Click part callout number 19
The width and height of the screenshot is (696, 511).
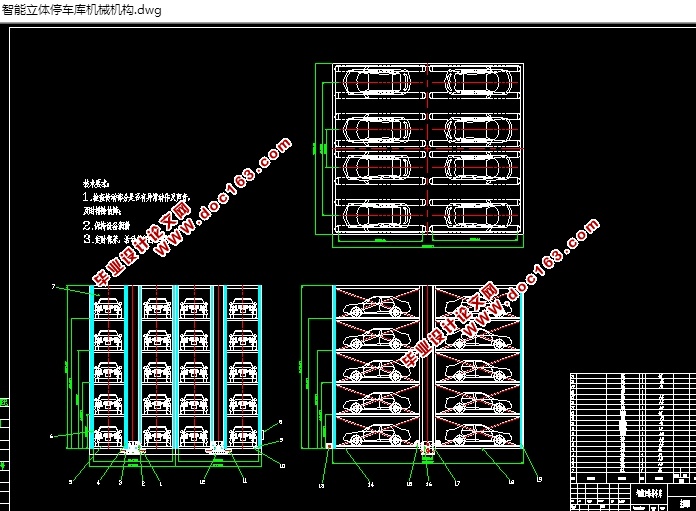tap(539, 479)
